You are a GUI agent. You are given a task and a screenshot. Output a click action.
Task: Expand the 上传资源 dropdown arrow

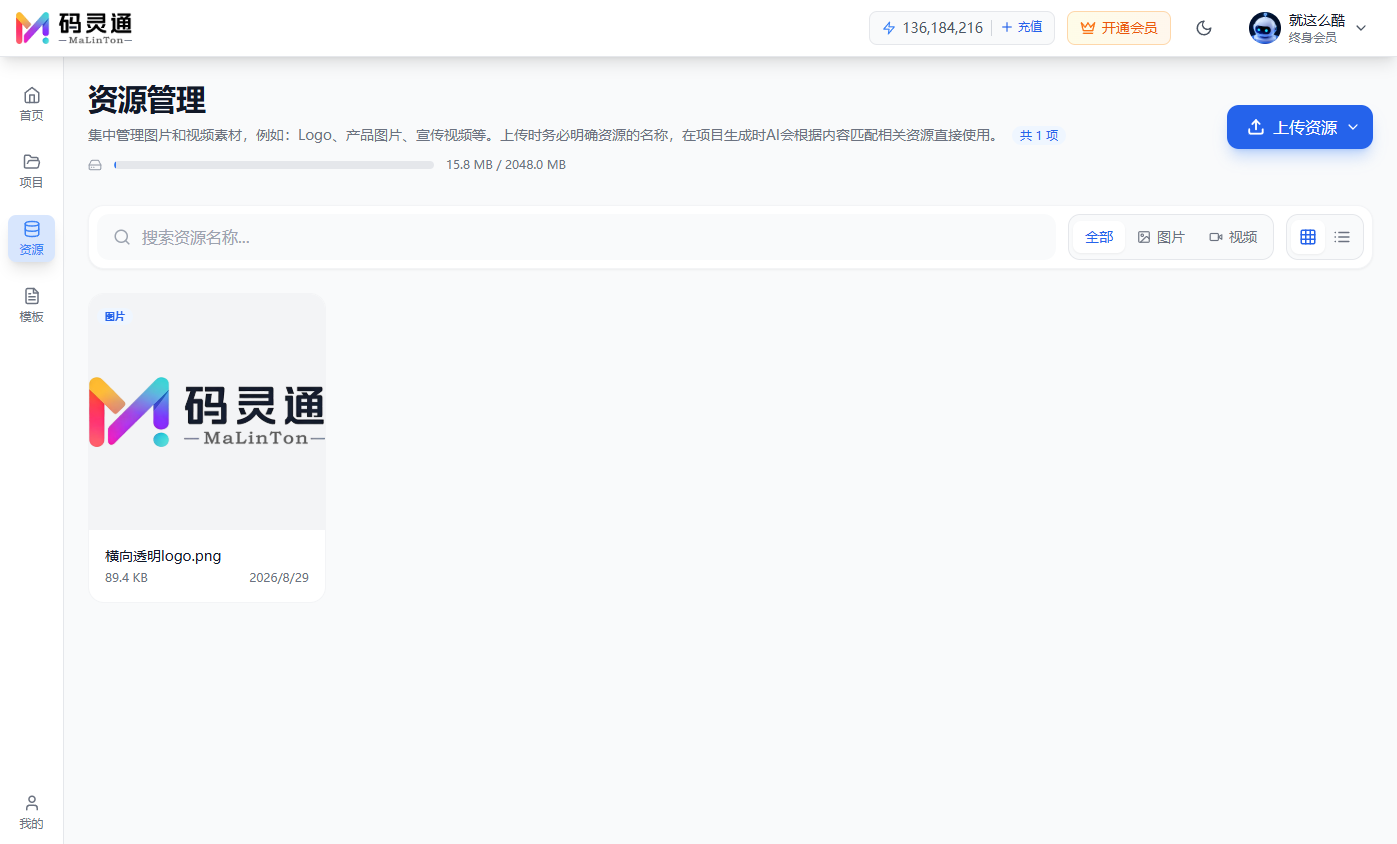(x=1353, y=127)
